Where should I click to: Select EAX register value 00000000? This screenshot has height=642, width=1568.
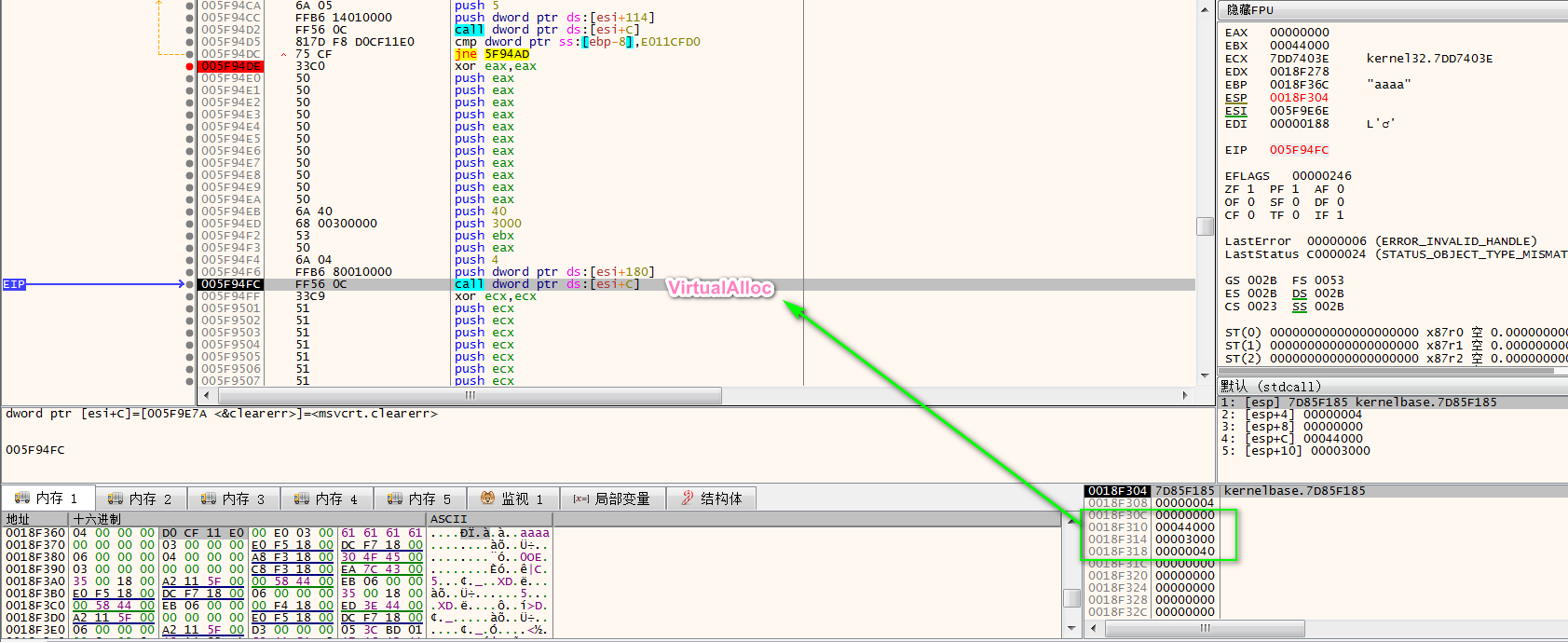pyautogui.click(x=1299, y=33)
